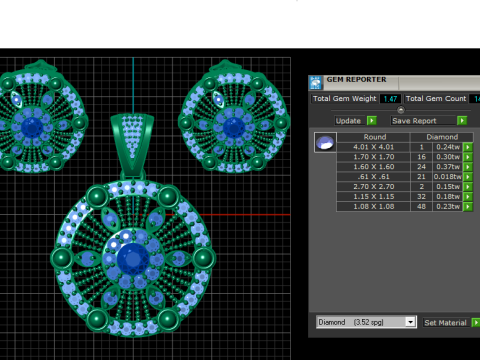Screen dimensions: 480x360
Task: Click the Gem Reporter title bar icon
Action: (315, 82)
